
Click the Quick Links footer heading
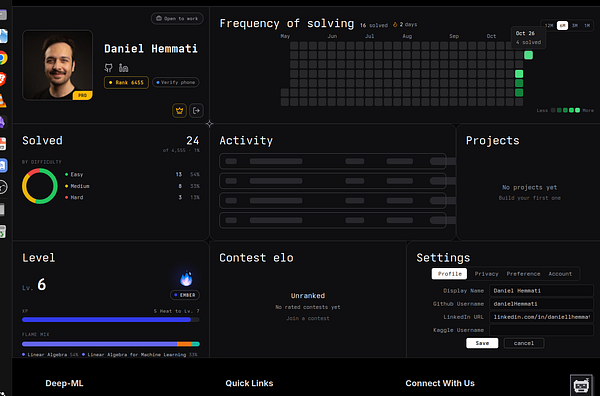click(x=249, y=383)
